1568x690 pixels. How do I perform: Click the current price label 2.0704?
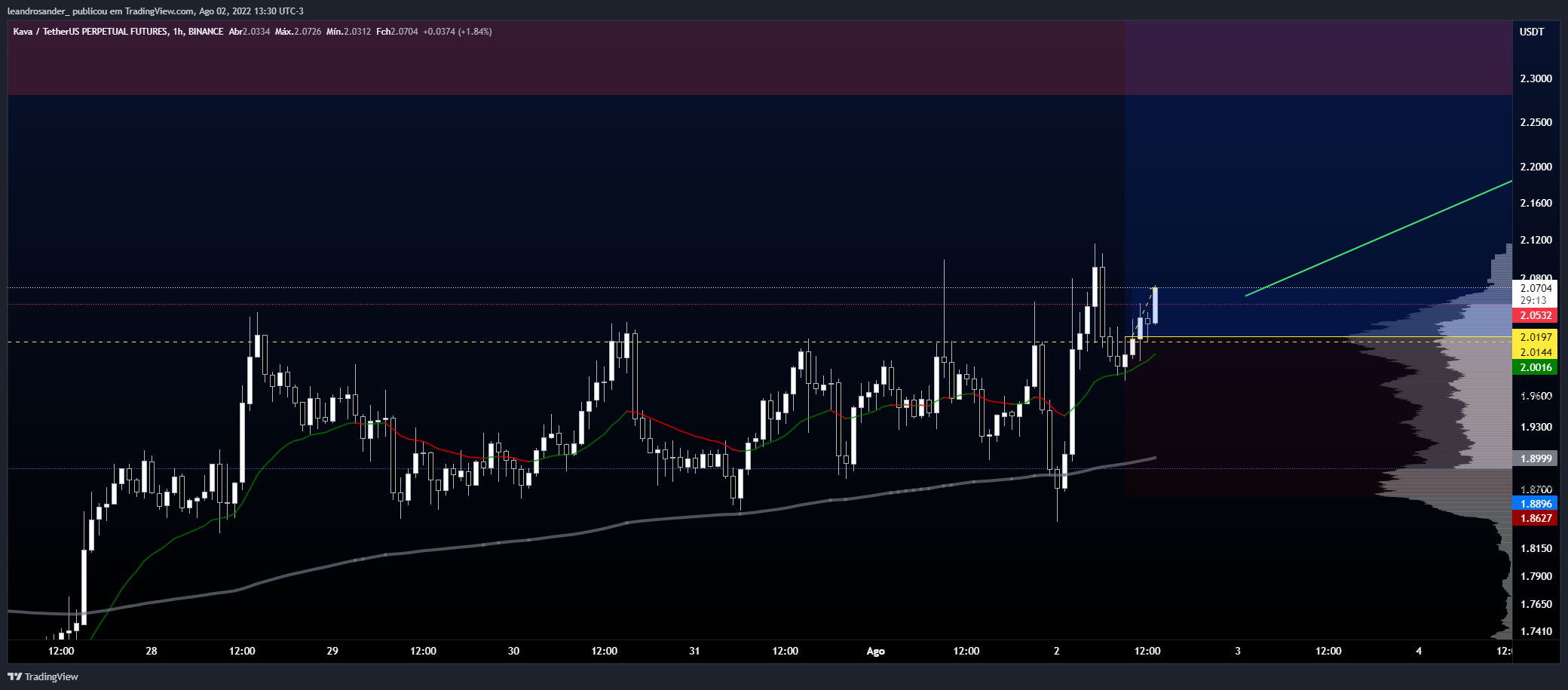click(x=1536, y=288)
